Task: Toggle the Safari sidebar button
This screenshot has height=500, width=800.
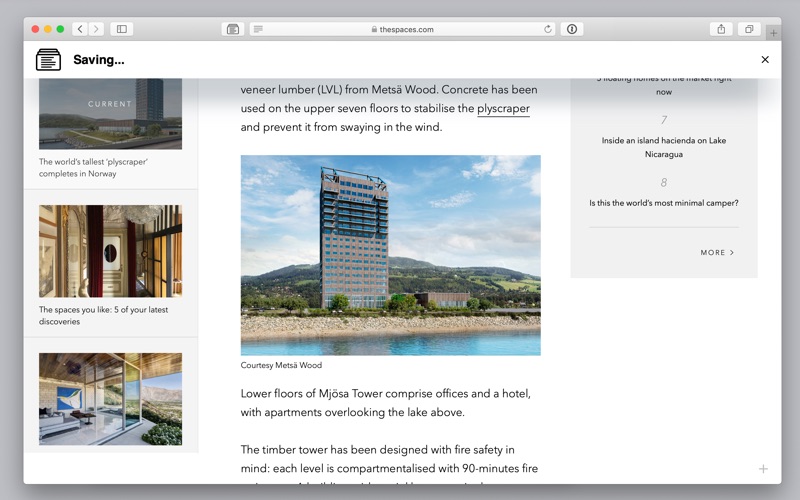Action: point(121,29)
